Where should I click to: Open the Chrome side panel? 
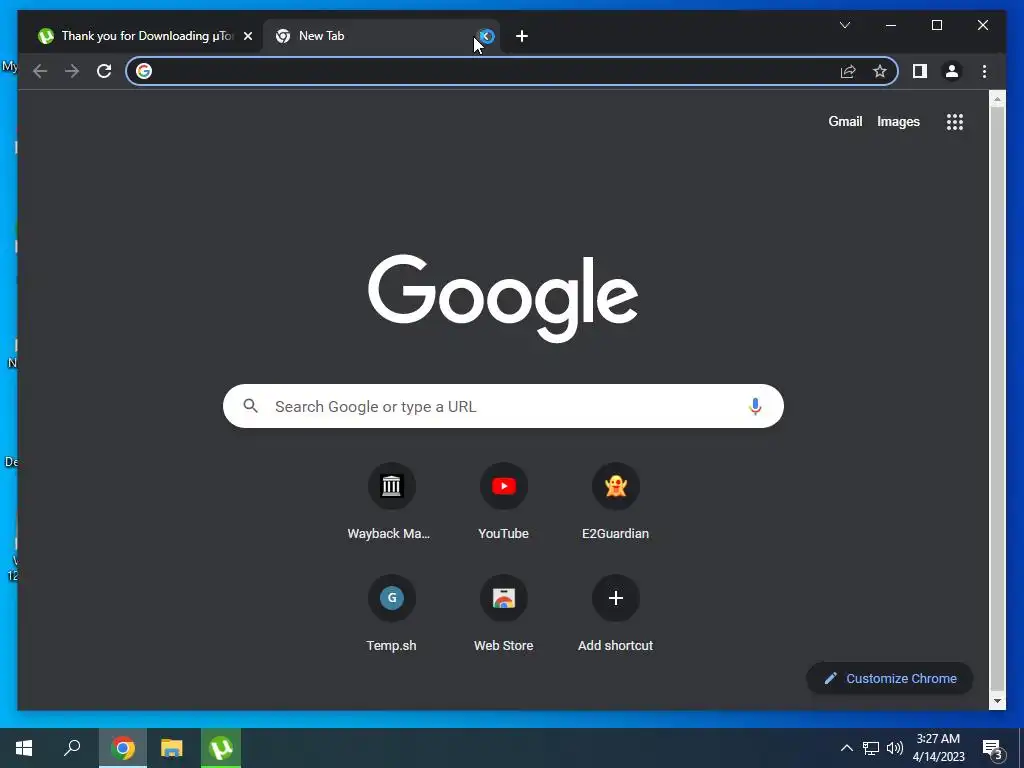920,71
